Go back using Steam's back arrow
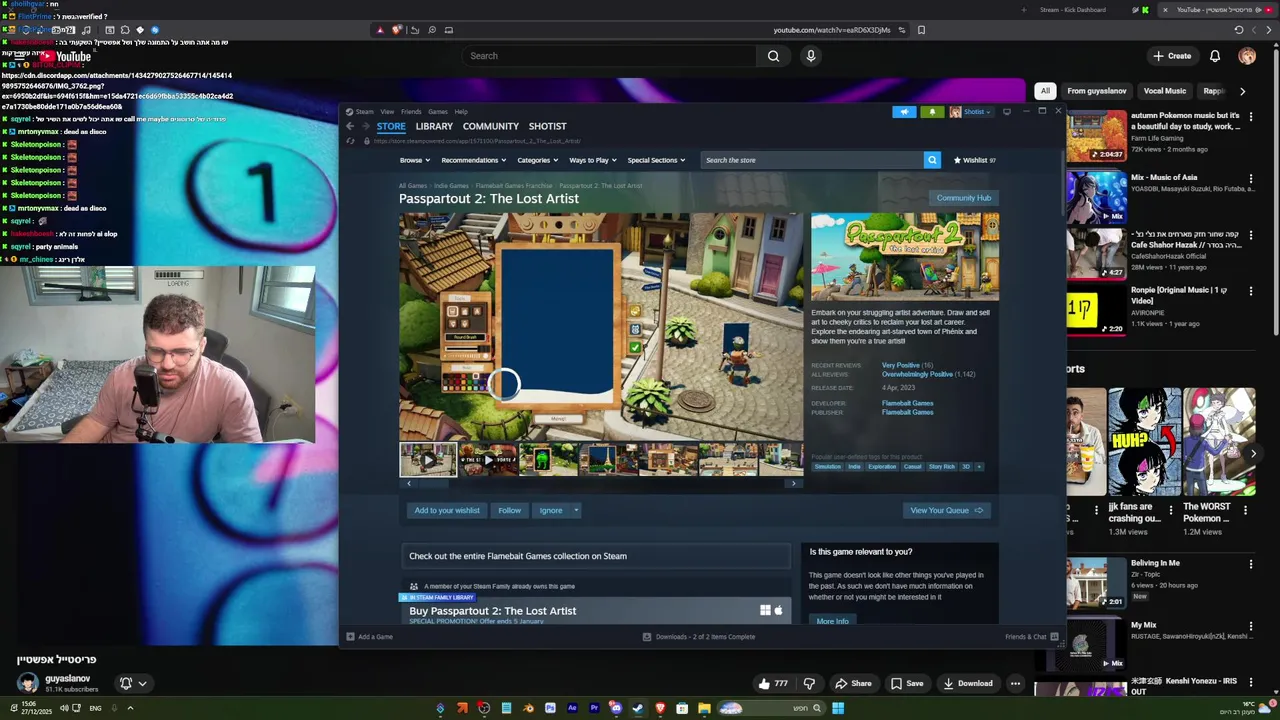This screenshot has height=720, width=1280. [x=350, y=126]
